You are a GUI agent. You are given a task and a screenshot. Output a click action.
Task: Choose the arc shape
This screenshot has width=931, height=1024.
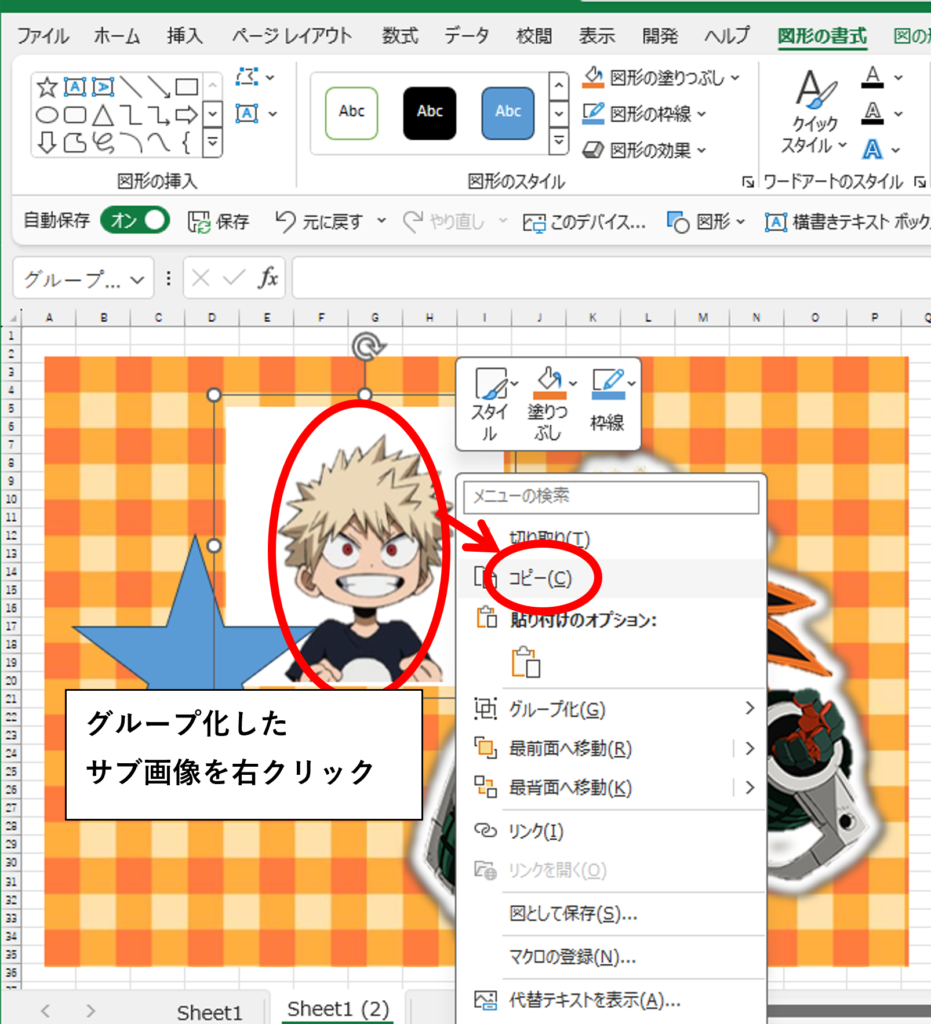131,142
